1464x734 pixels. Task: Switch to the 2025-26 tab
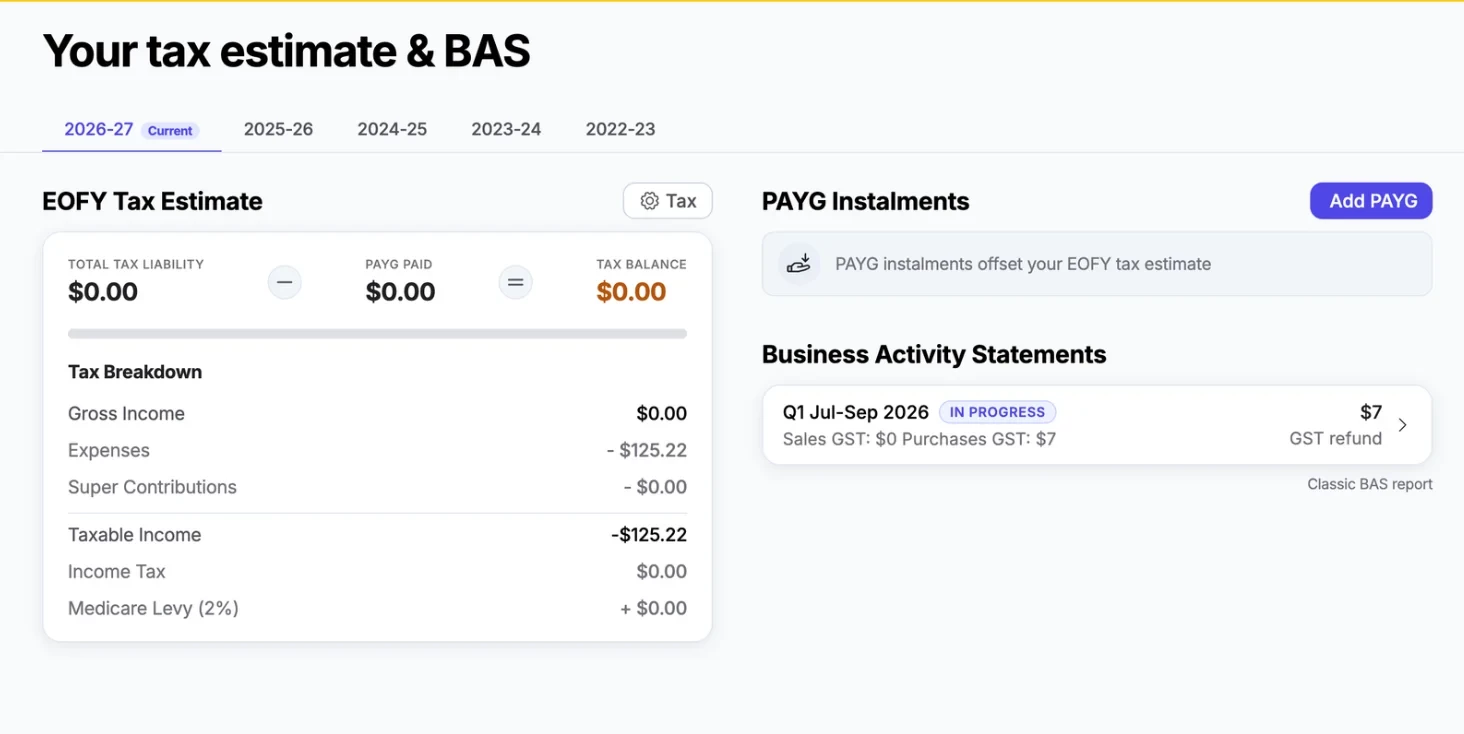click(278, 129)
